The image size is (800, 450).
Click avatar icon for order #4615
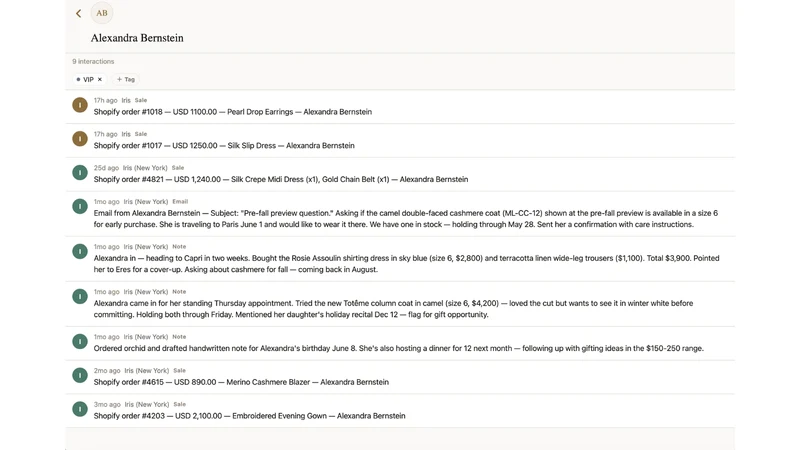tap(80, 376)
